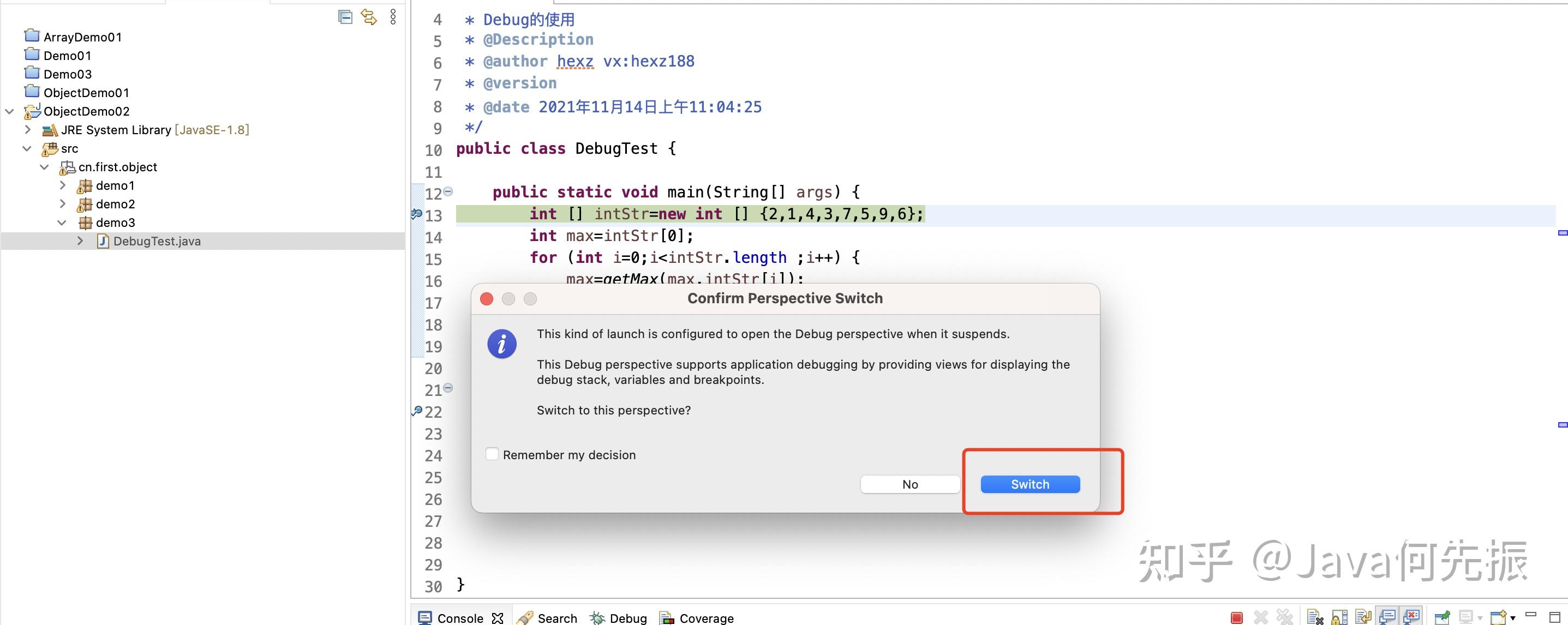Screen dimensions: 1568x625
Task: Open Package Explorer view menu dots
Action: click(x=393, y=17)
